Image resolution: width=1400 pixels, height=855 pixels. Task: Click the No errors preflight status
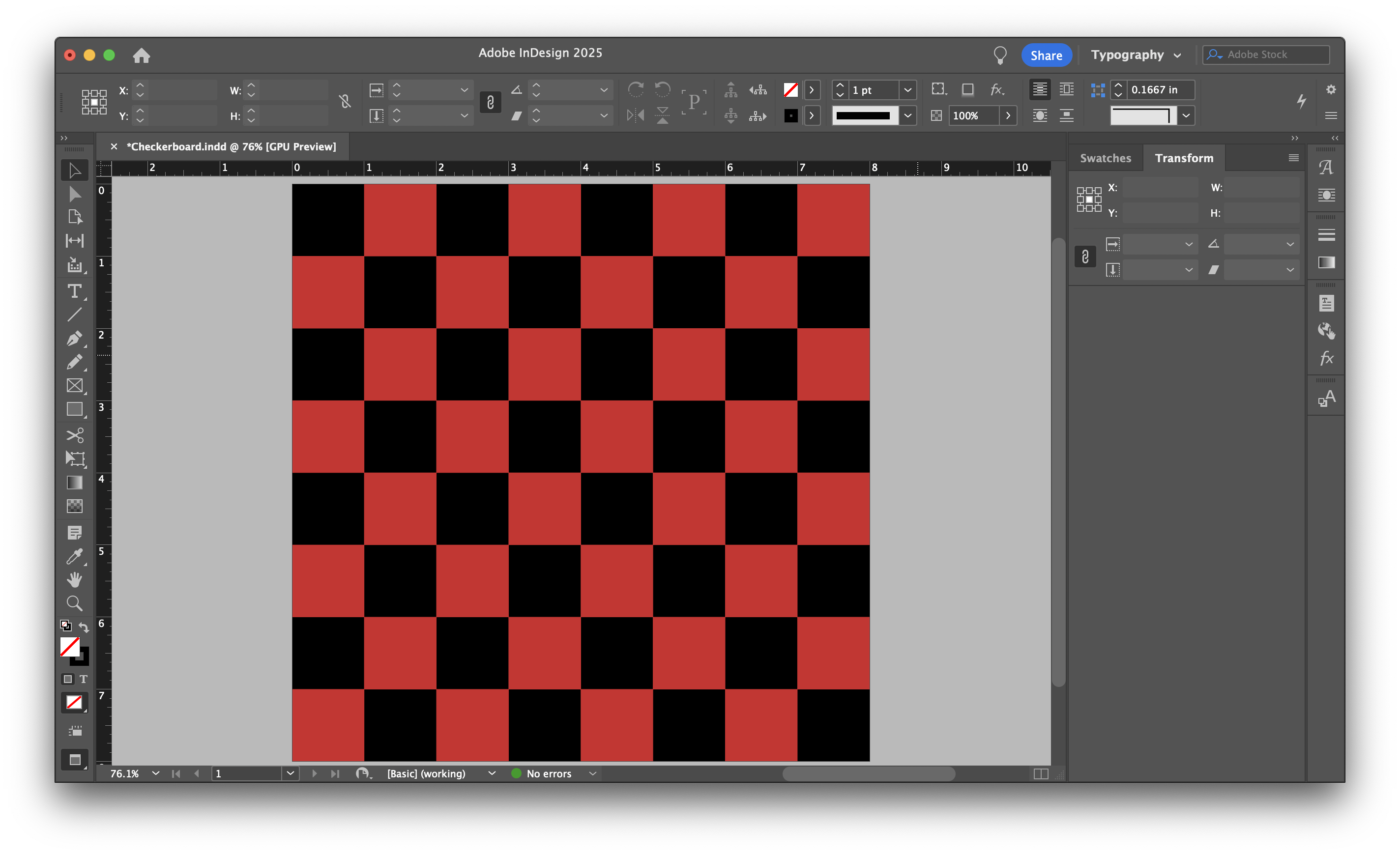(x=548, y=773)
